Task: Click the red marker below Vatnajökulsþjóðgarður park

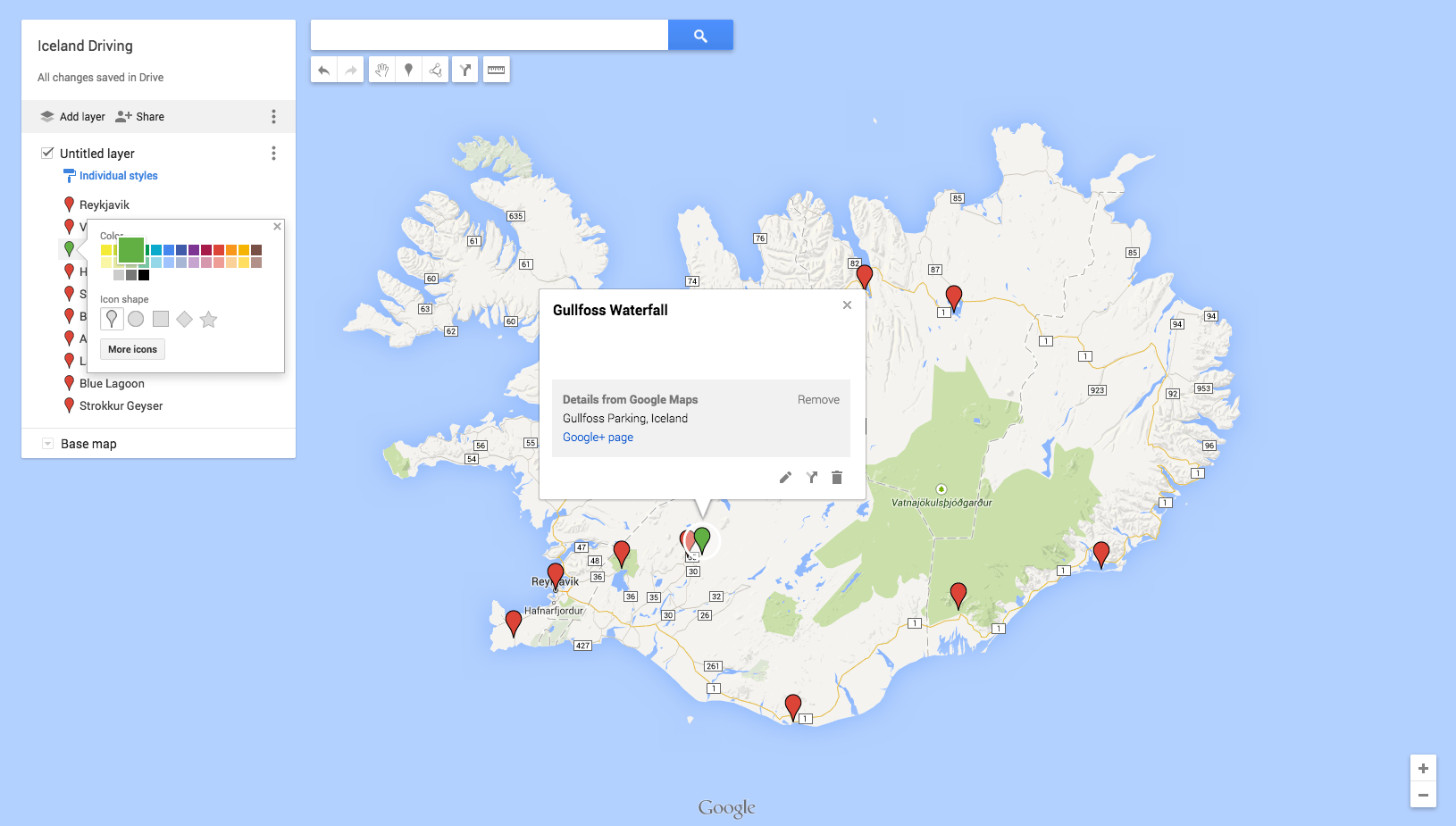Action: 958,595
